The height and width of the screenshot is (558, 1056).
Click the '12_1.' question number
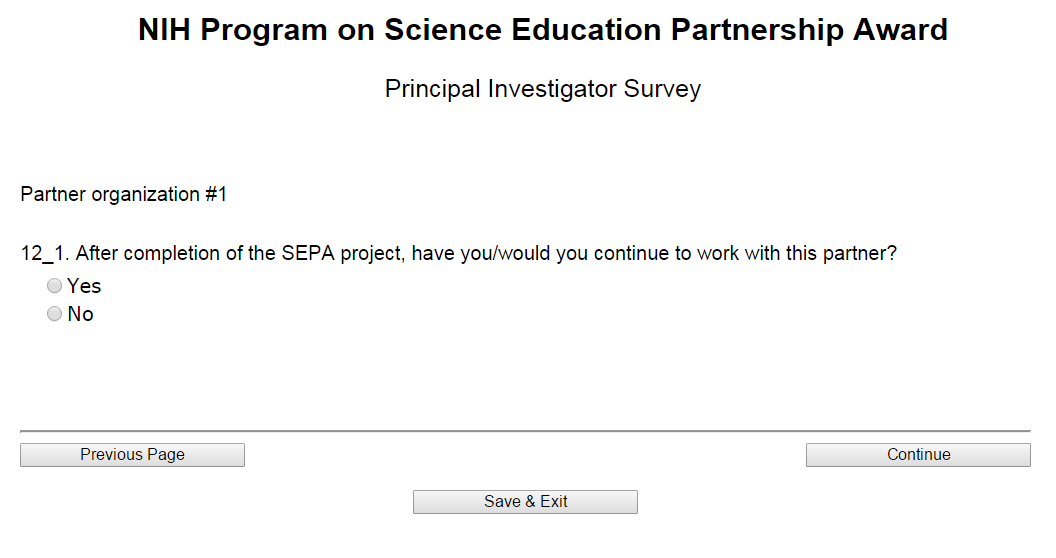click(x=45, y=253)
